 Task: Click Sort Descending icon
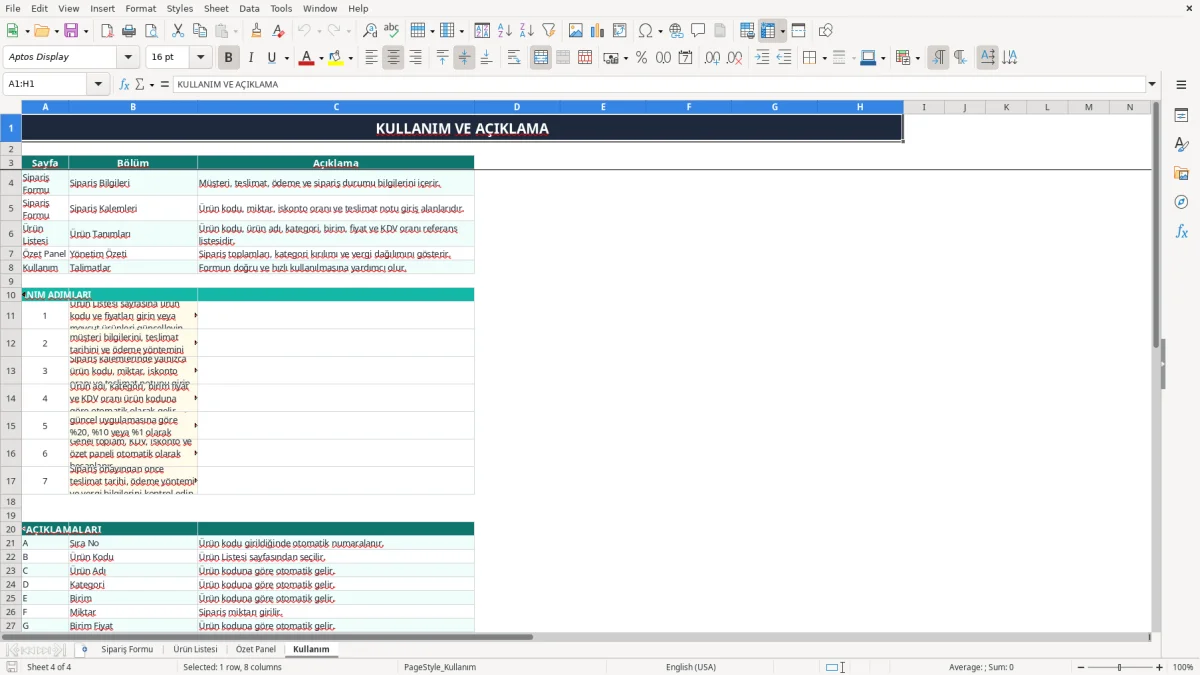526,31
